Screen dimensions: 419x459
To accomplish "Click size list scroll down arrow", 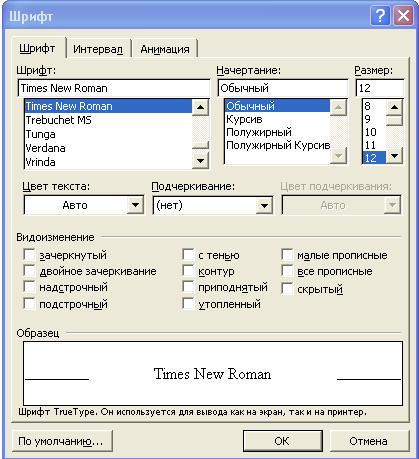I will click(395, 156).
